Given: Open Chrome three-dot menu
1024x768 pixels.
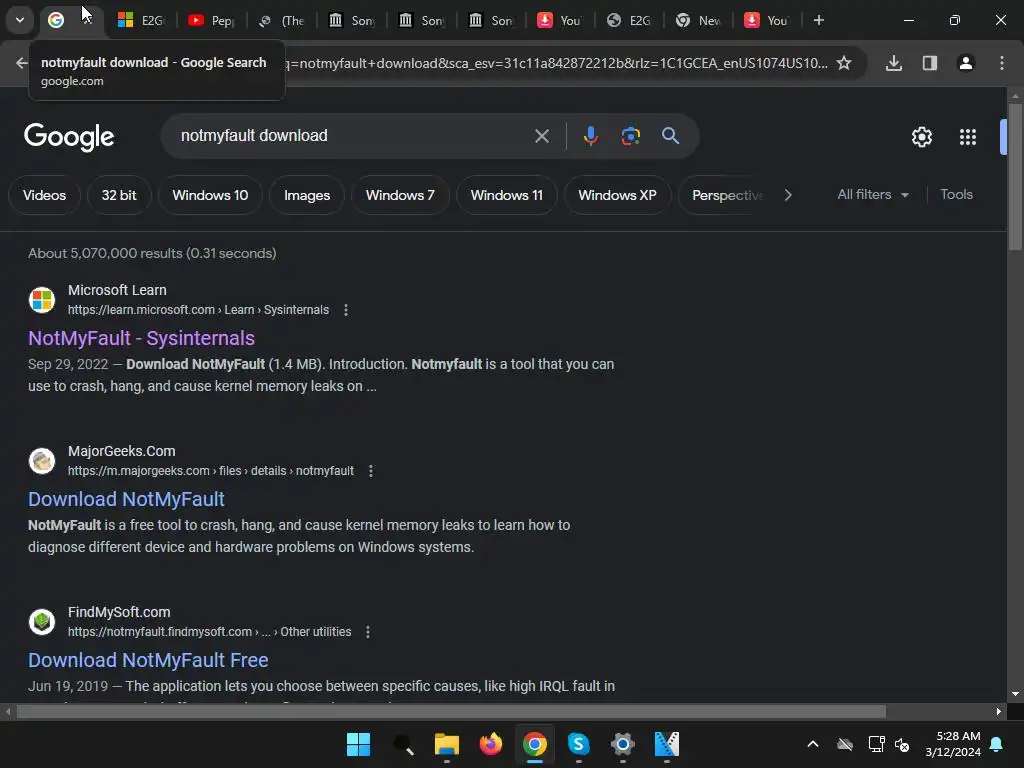Looking at the screenshot, I should click(1002, 63).
